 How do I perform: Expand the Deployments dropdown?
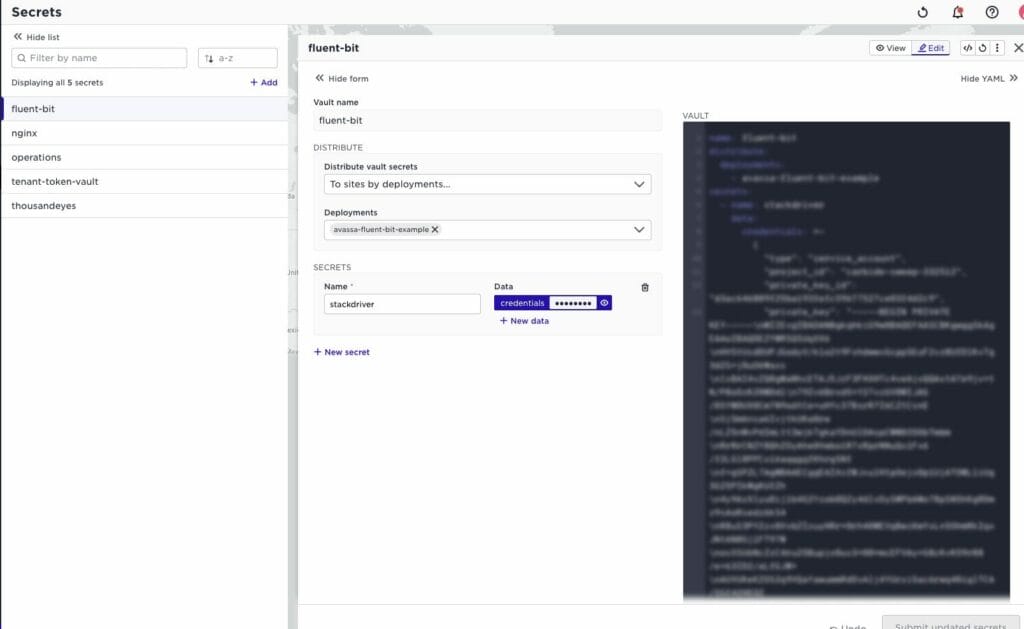(x=638, y=229)
